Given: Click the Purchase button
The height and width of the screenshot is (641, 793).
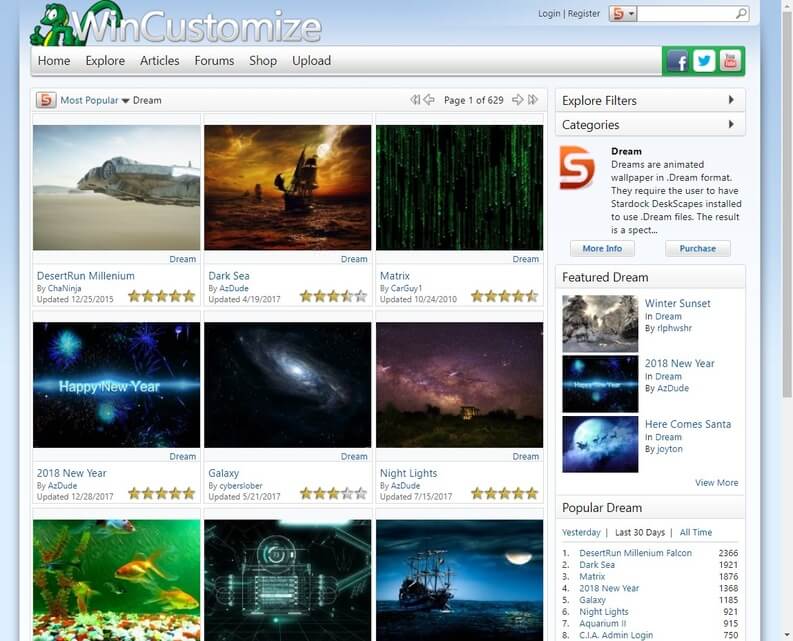Looking at the screenshot, I should 697,248.
